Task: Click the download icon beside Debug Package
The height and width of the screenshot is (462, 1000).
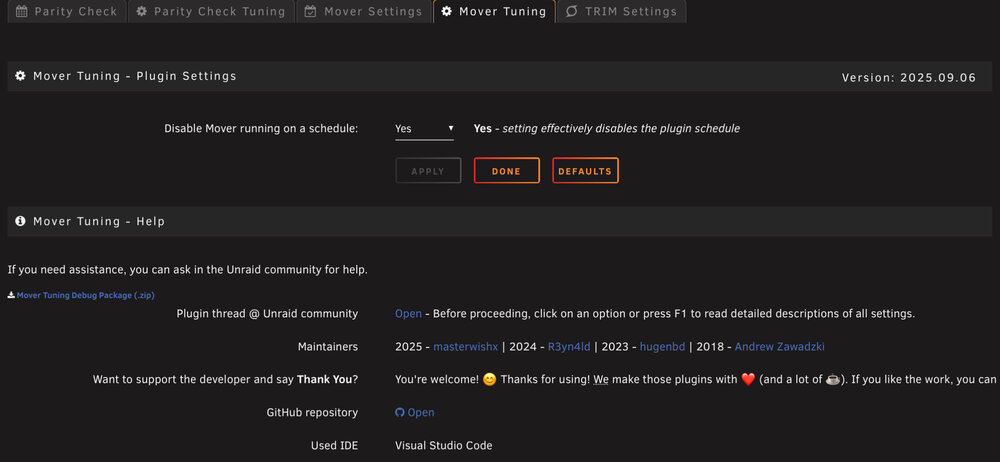Action: coord(11,295)
